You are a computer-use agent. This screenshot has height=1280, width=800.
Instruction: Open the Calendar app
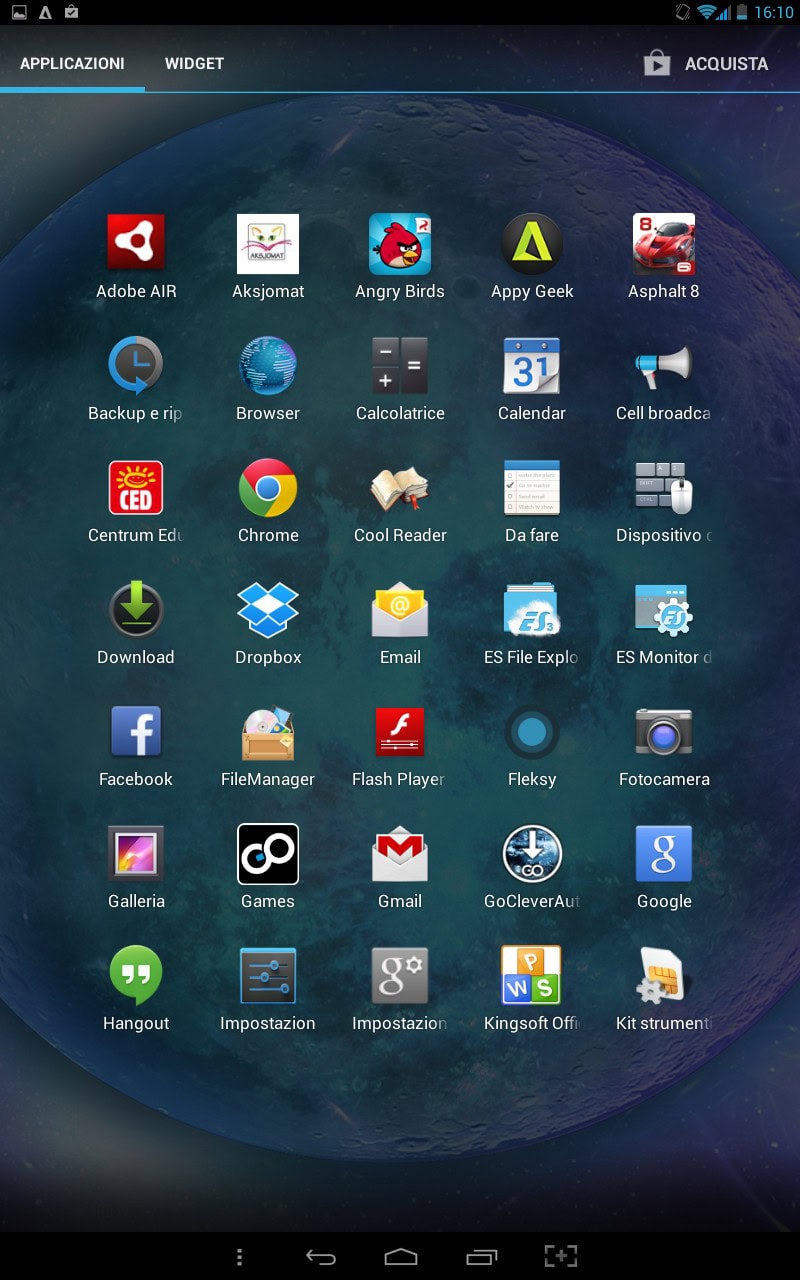532,380
